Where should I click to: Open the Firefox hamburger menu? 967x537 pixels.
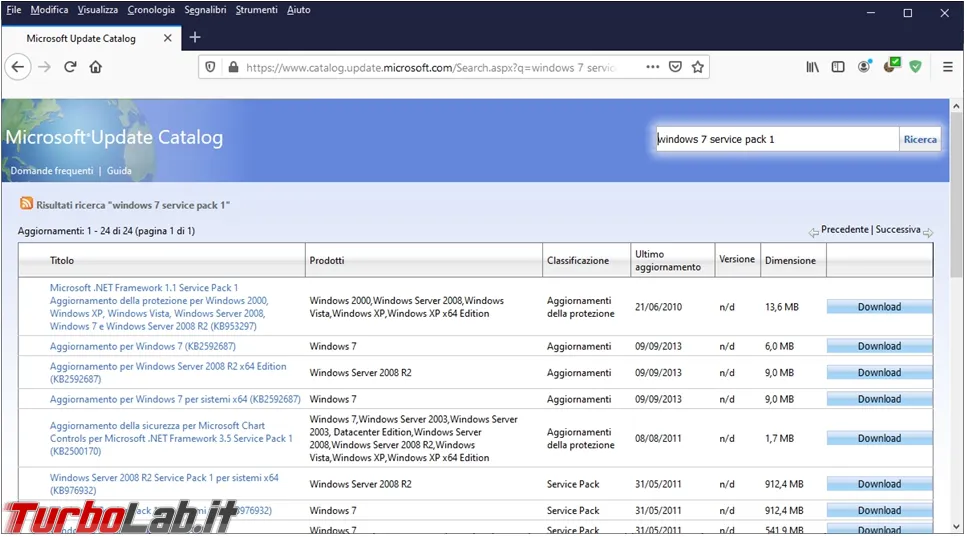point(948,67)
